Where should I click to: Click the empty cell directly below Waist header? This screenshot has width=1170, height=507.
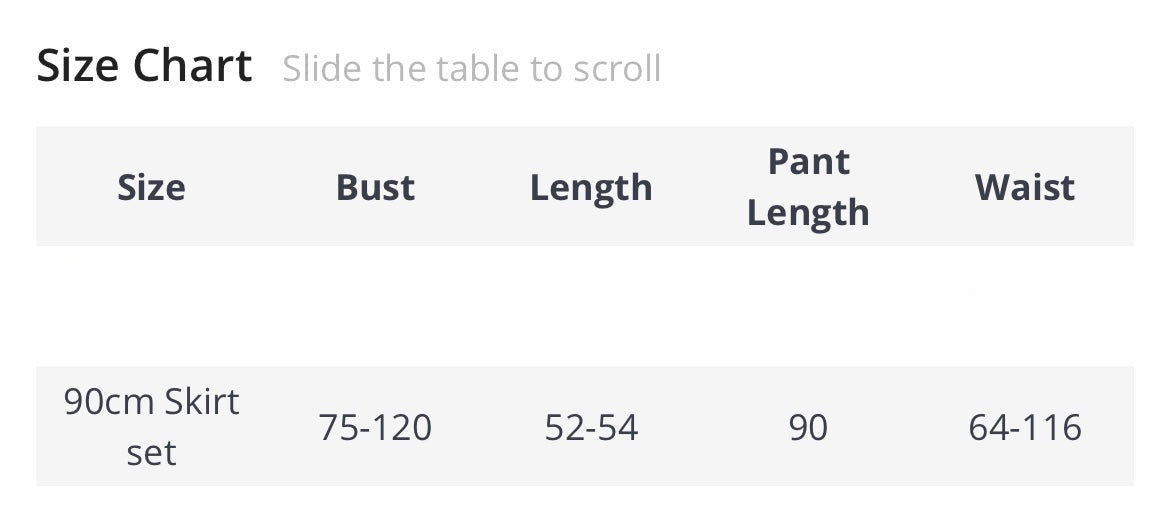[1025, 306]
